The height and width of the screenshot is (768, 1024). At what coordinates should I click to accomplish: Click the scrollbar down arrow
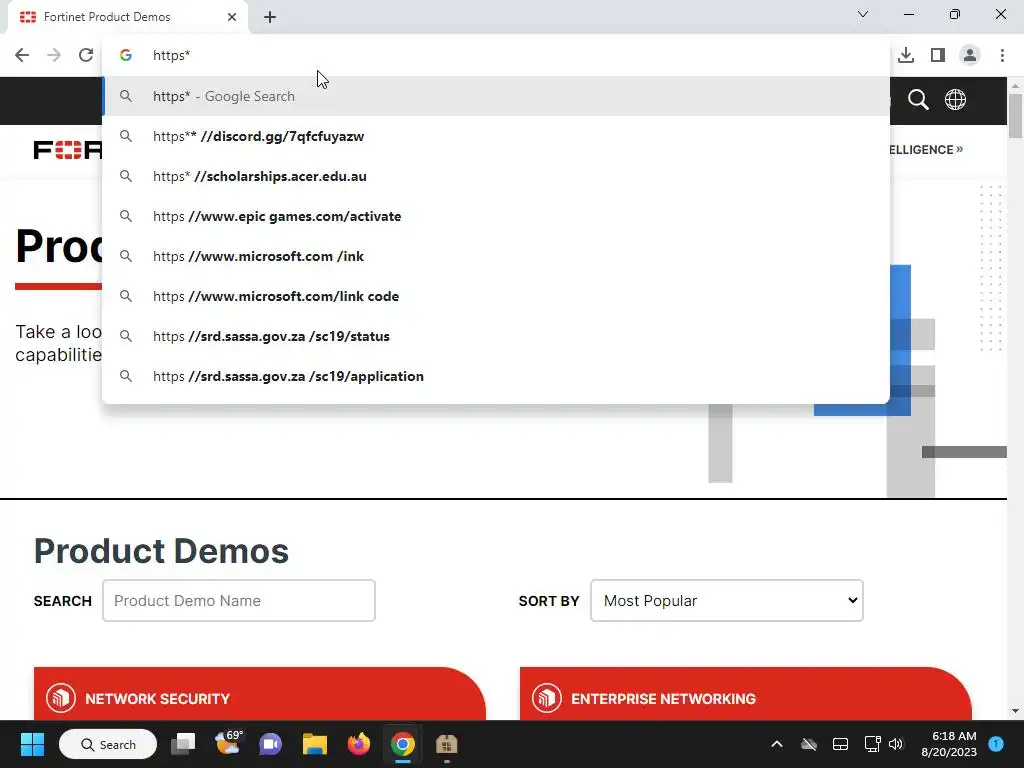pyautogui.click(x=1015, y=711)
